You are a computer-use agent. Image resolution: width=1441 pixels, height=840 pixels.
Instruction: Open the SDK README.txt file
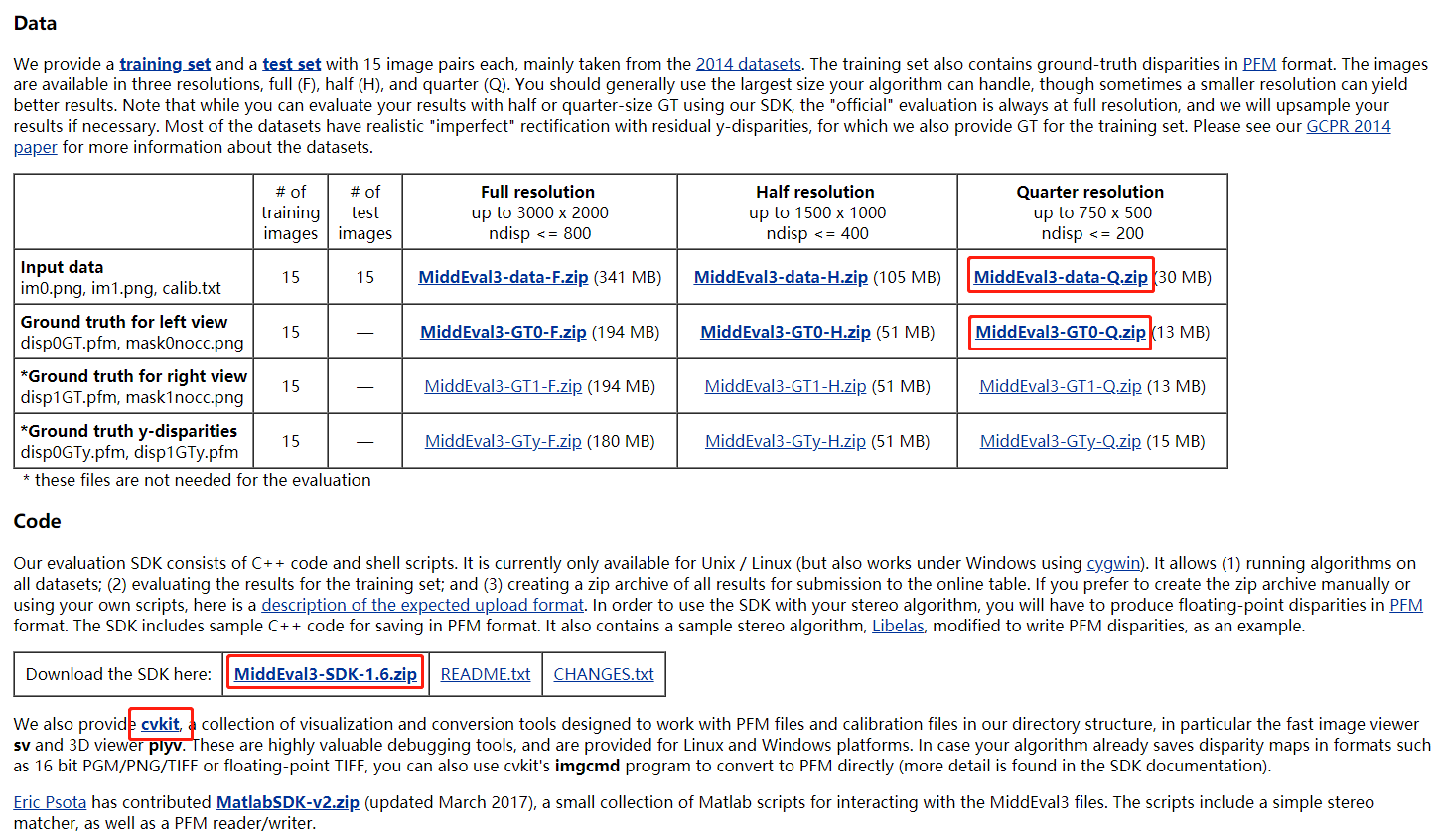(485, 673)
